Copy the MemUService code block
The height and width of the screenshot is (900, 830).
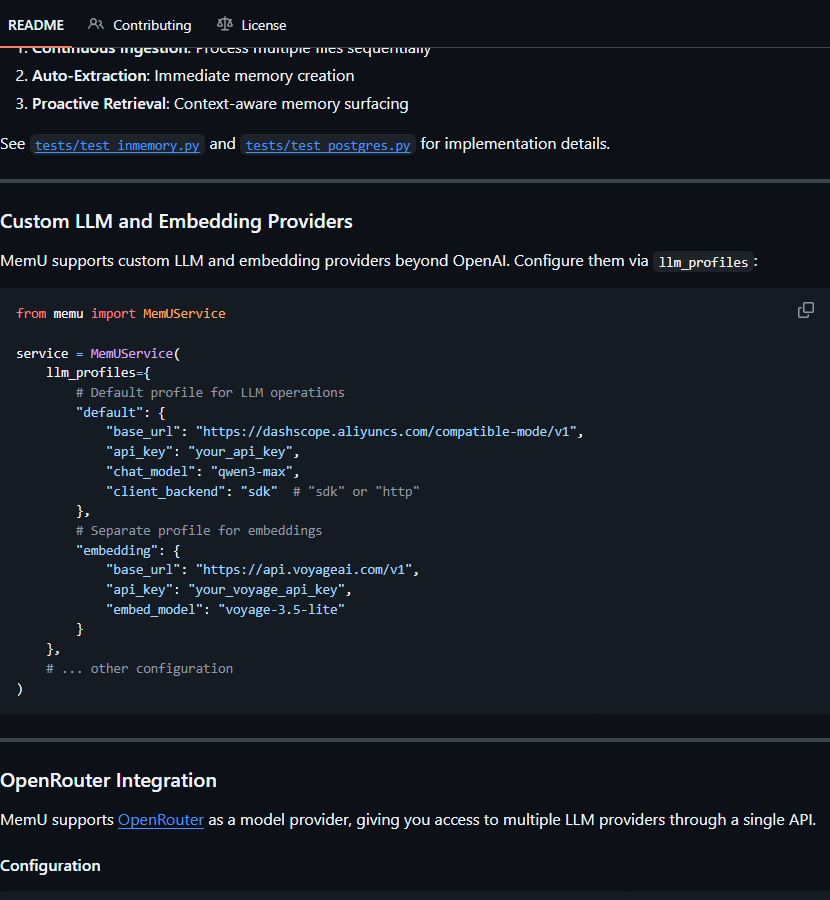(x=806, y=311)
